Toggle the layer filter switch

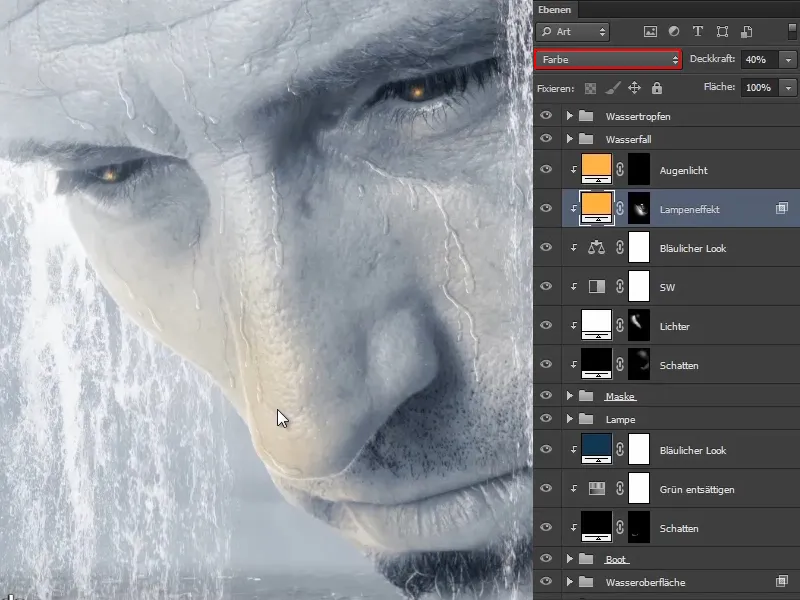tap(793, 32)
